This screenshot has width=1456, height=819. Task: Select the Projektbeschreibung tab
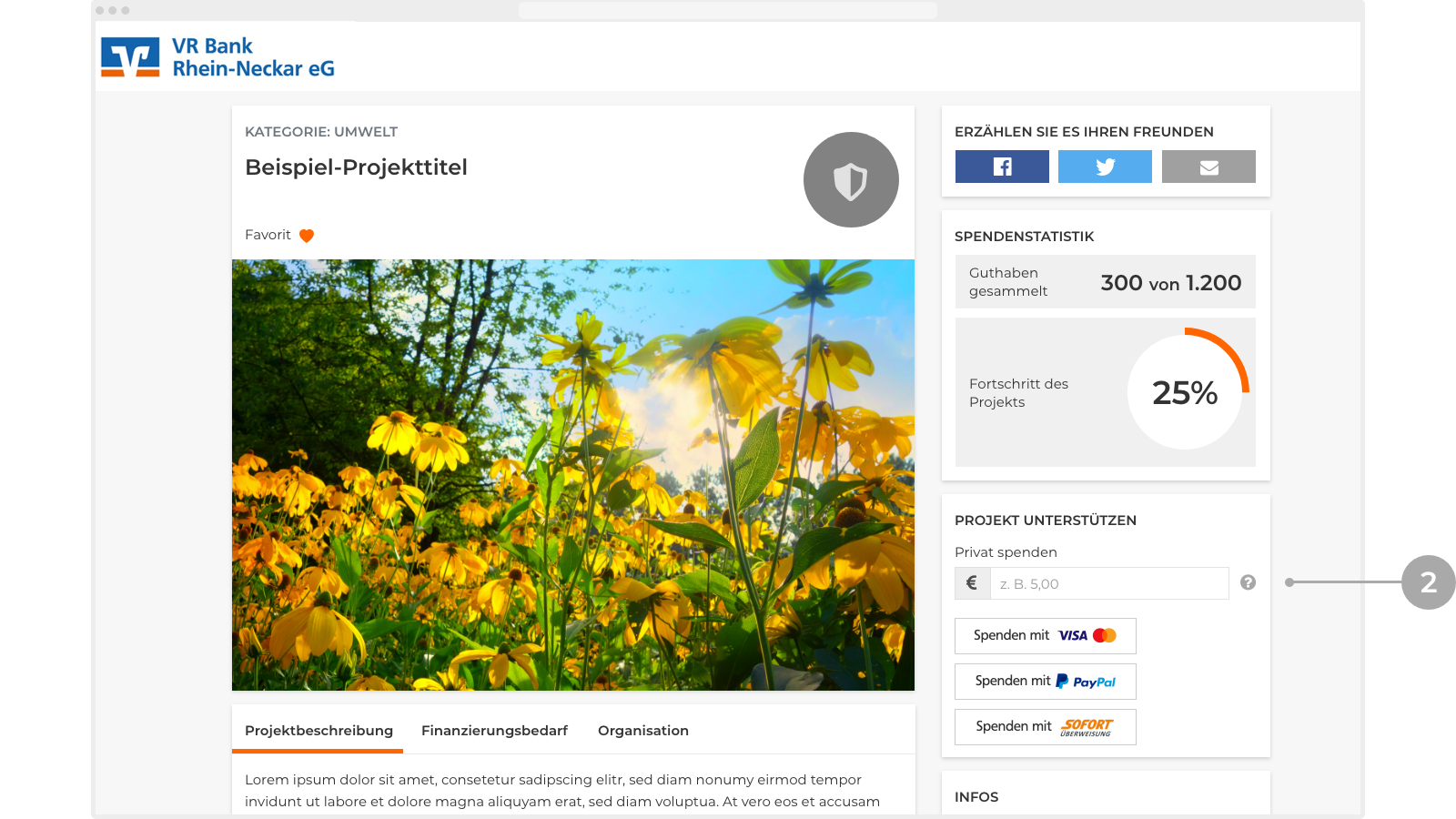point(318,731)
